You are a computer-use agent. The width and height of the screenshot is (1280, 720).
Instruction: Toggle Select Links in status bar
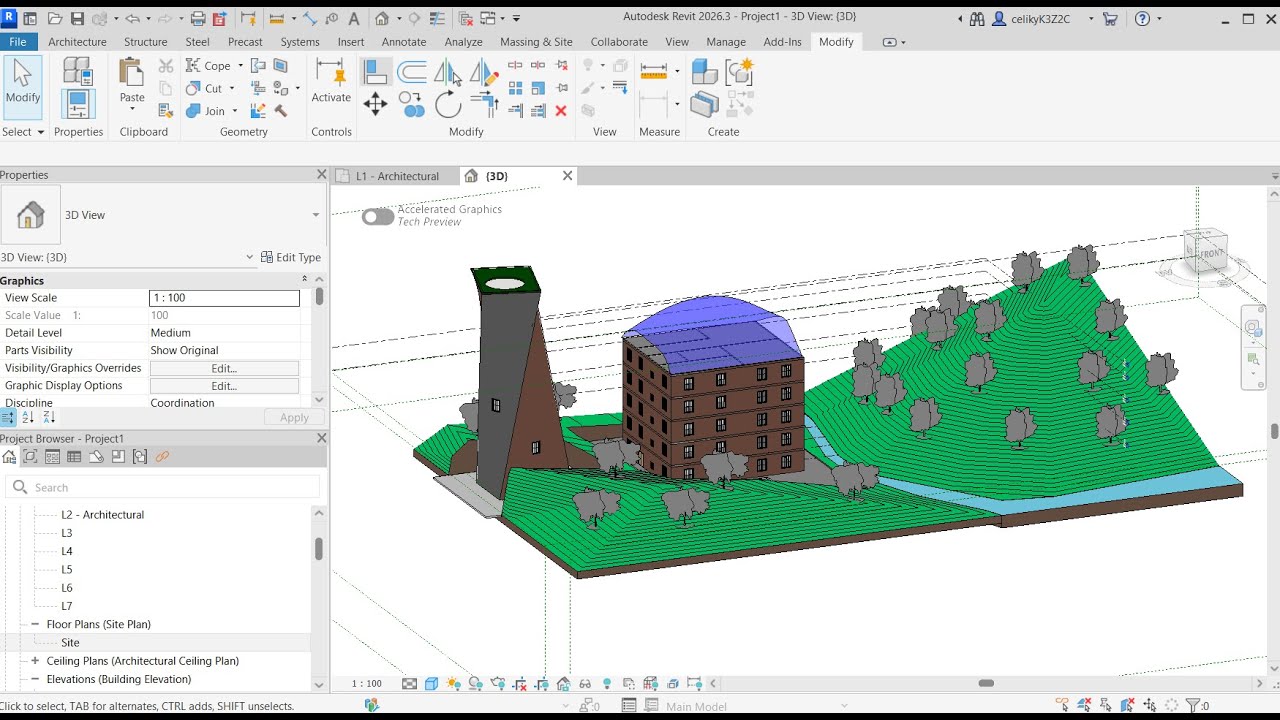1061,705
